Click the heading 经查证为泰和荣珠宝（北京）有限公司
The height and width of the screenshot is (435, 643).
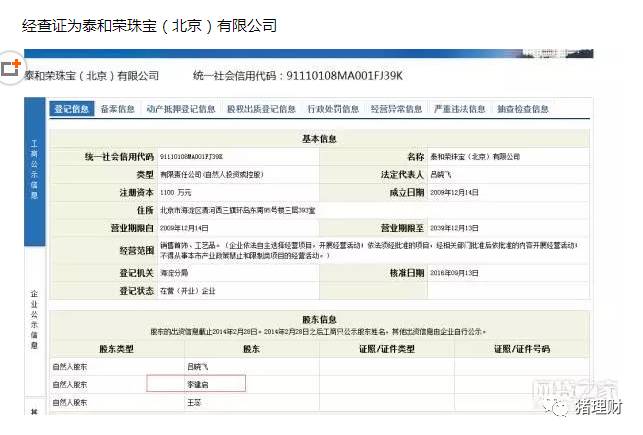tap(149, 26)
